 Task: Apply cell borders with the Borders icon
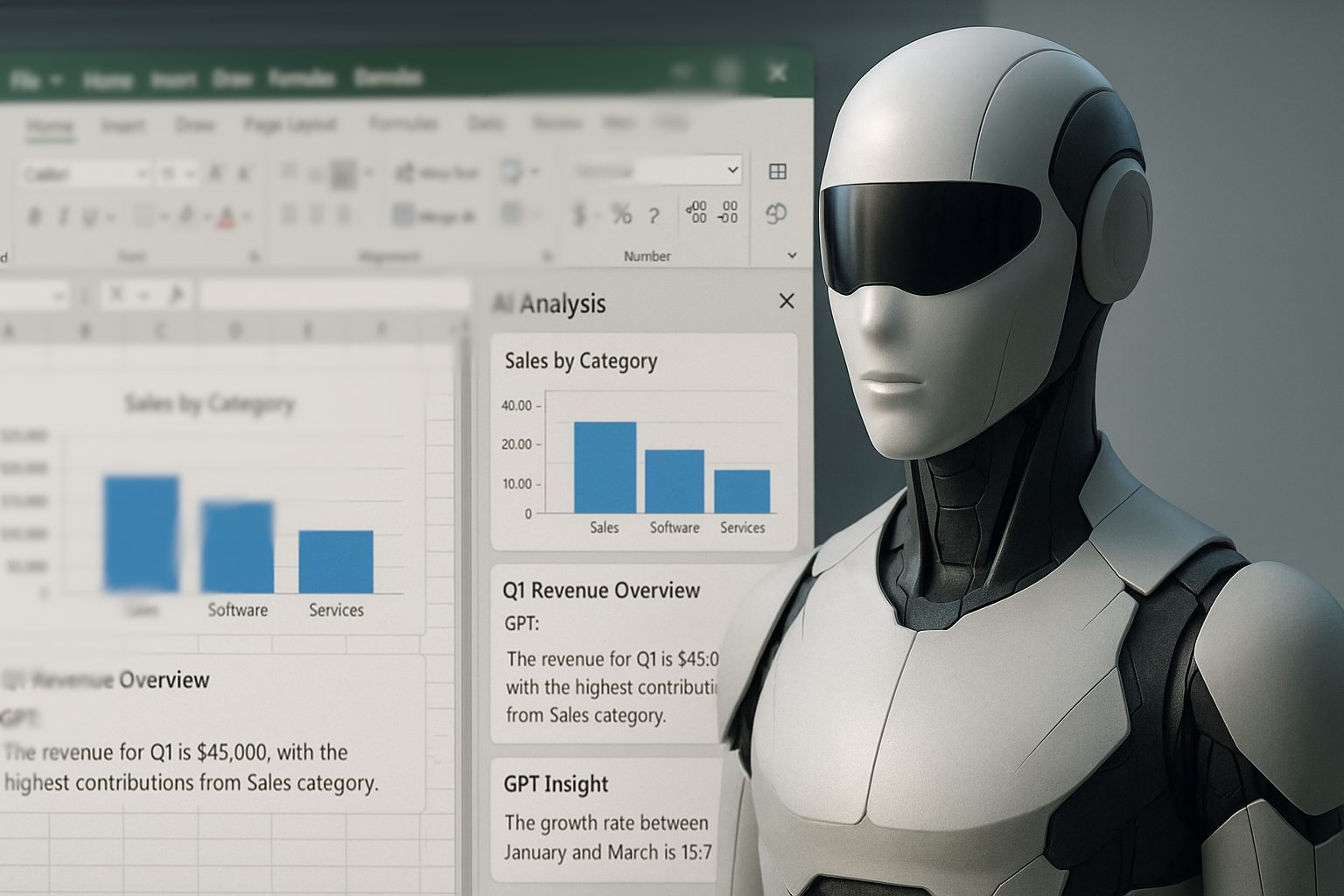click(x=145, y=216)
